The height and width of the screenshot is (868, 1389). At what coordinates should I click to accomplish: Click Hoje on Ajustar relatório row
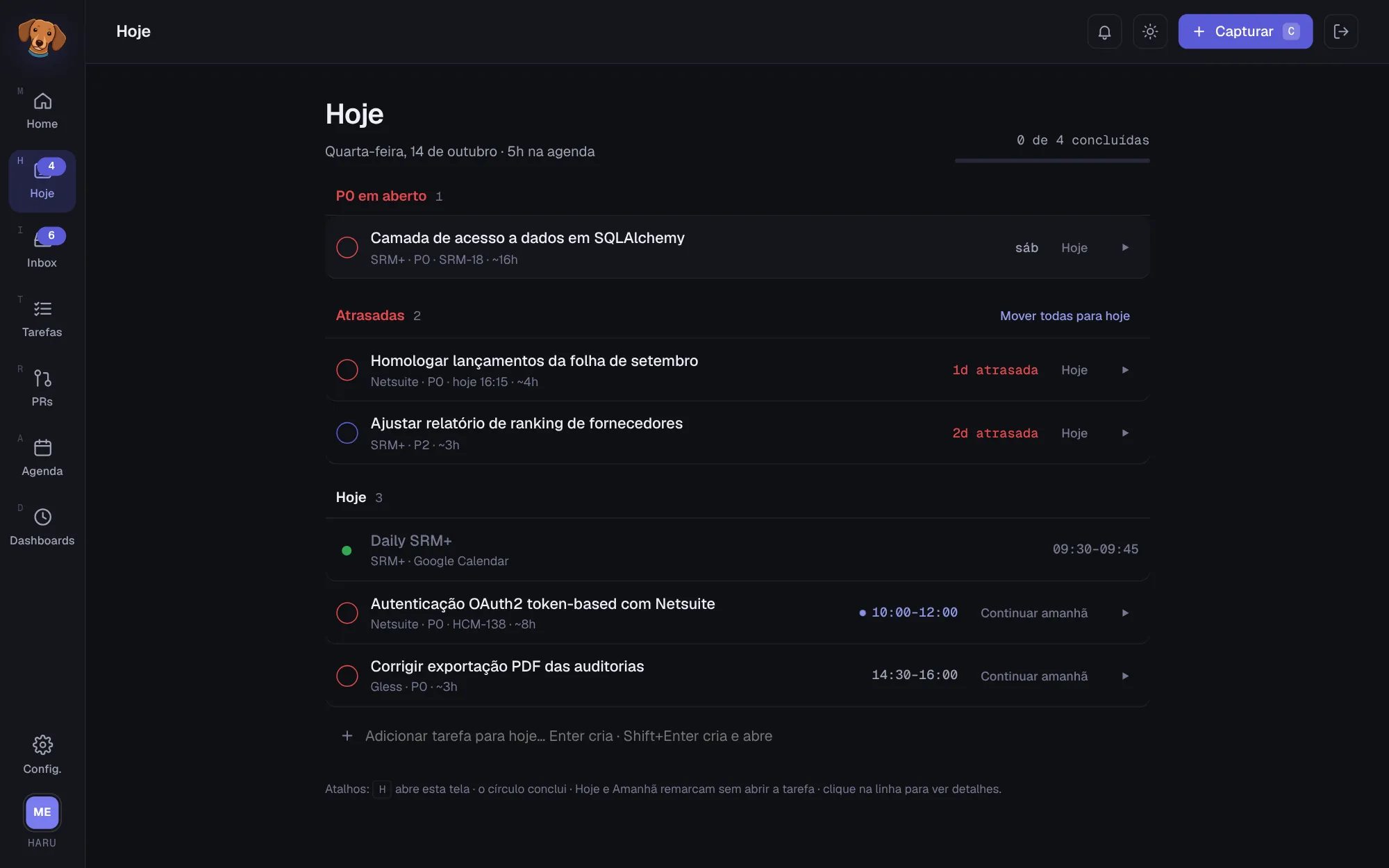1074,433
